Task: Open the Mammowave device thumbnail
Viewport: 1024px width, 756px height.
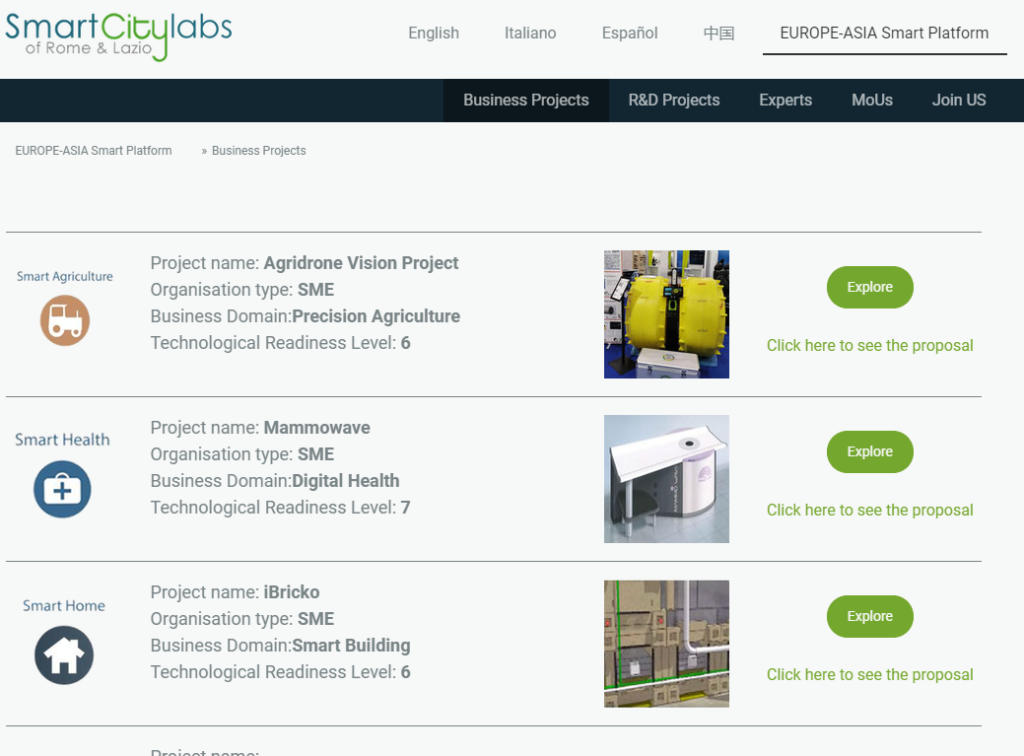Action: (666, 479)
